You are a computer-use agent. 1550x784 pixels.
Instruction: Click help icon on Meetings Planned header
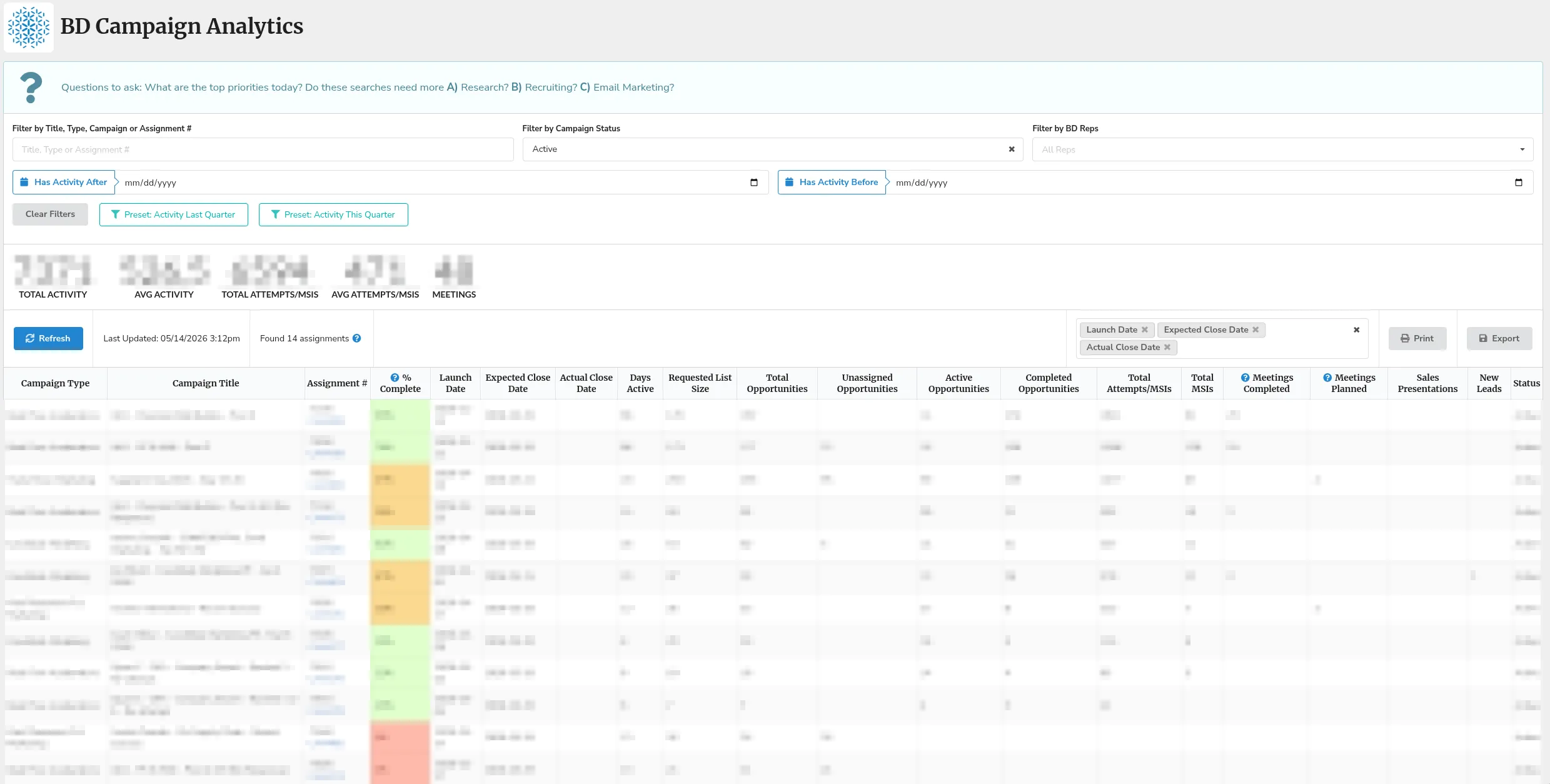1327,378
